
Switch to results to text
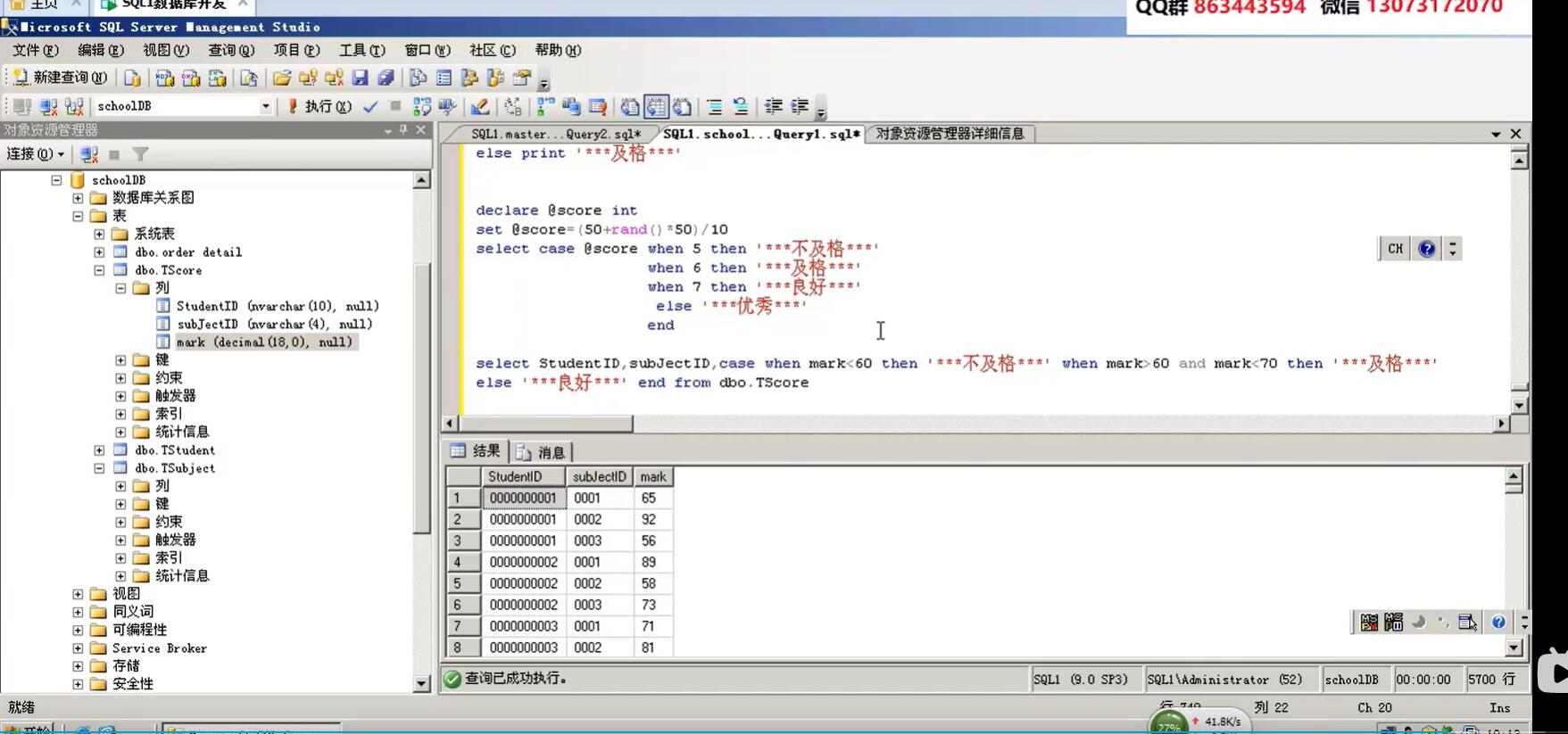coord(630,106)
